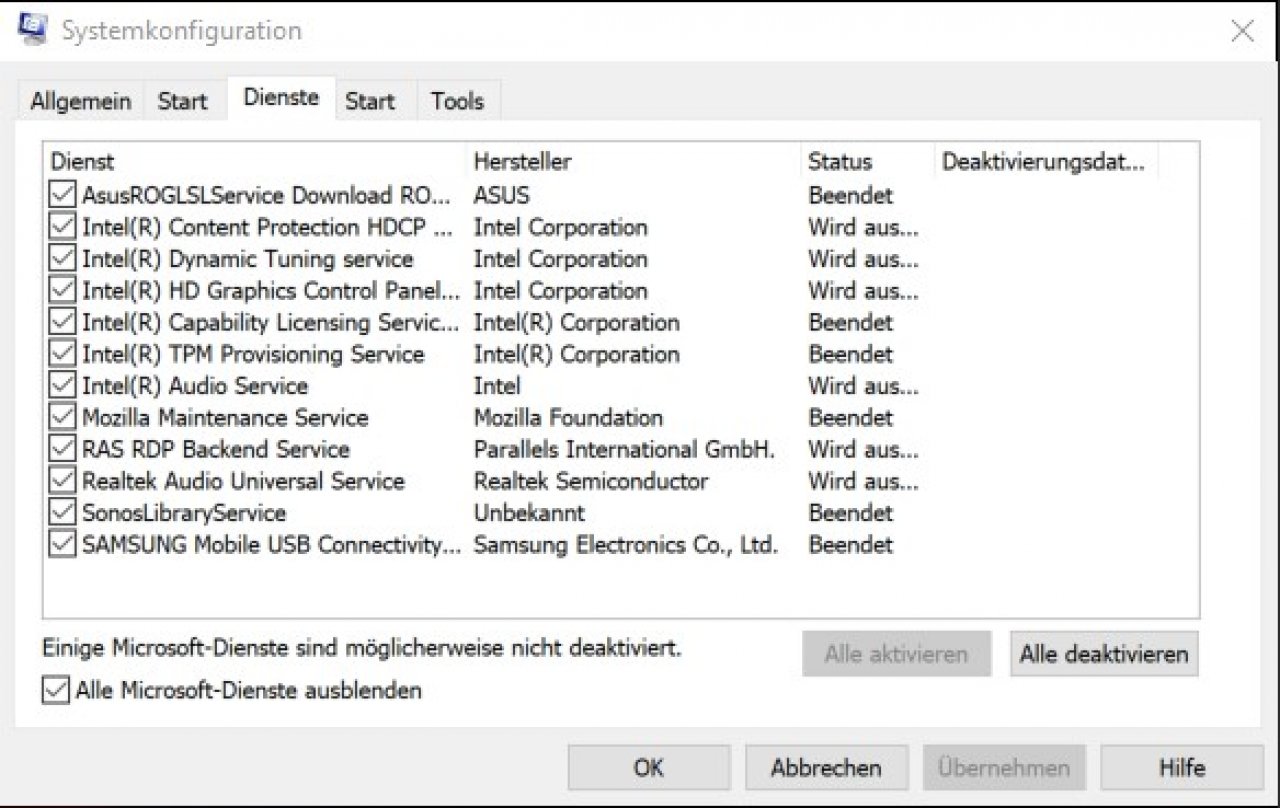Image resolution: width=1280 pixels, height=808 pixels.
Task: Click 'Samsung Electronics Co., Ltd.' text
Action: click(626, 545)
